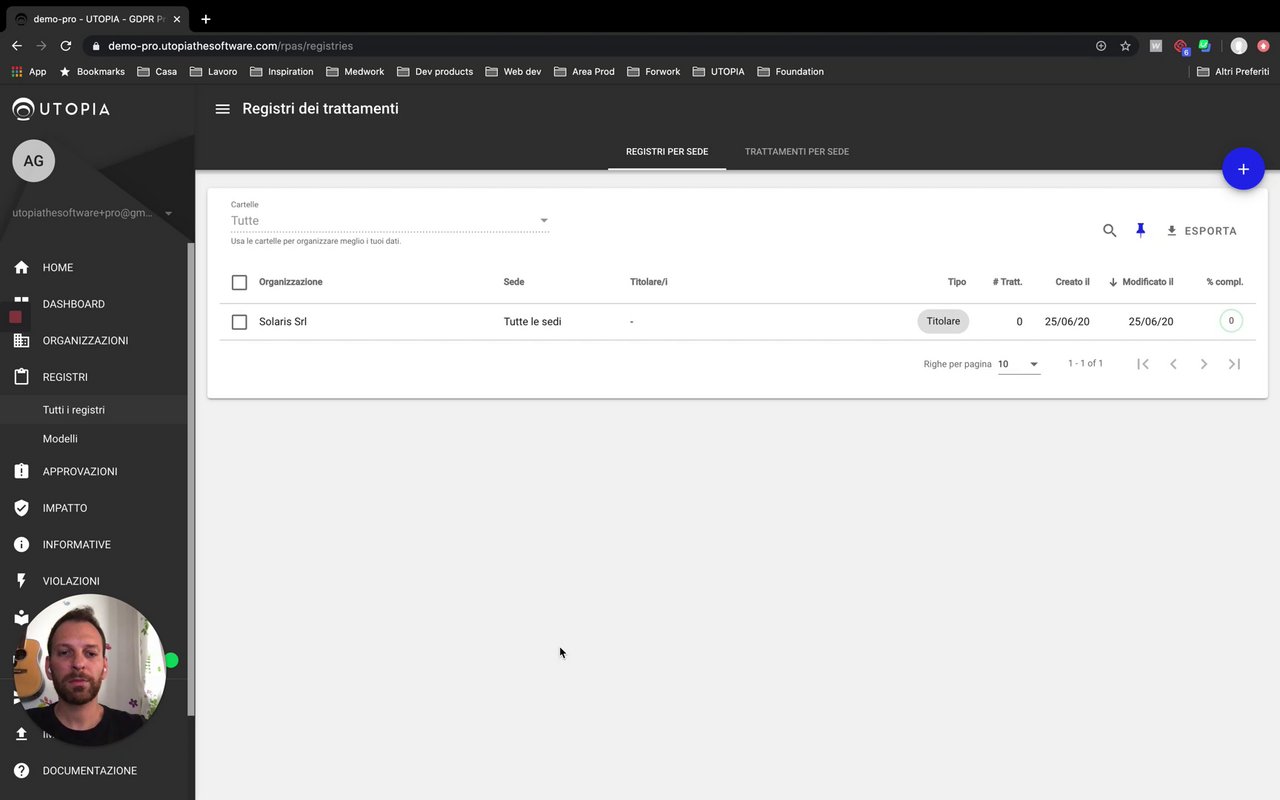Image resolution: width=1280 pixels, height=800 pixels.
Task: Click the sidebar vertical scrollbar
Action: pos(191,478)
